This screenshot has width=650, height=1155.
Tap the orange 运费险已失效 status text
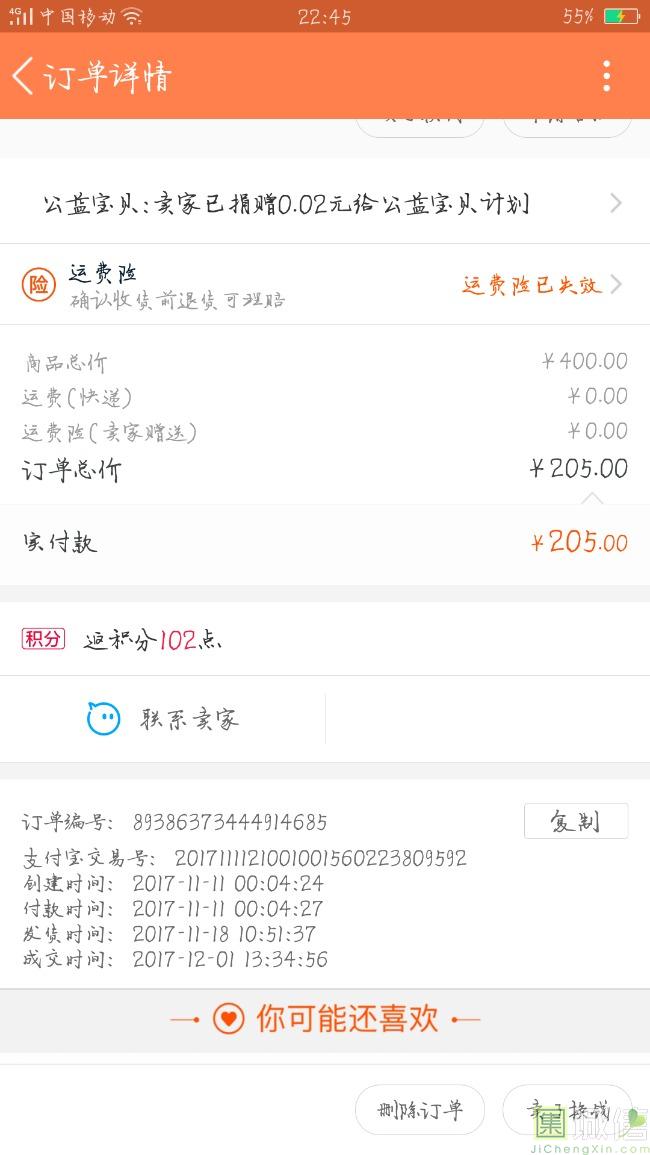[x=531, y=285]
